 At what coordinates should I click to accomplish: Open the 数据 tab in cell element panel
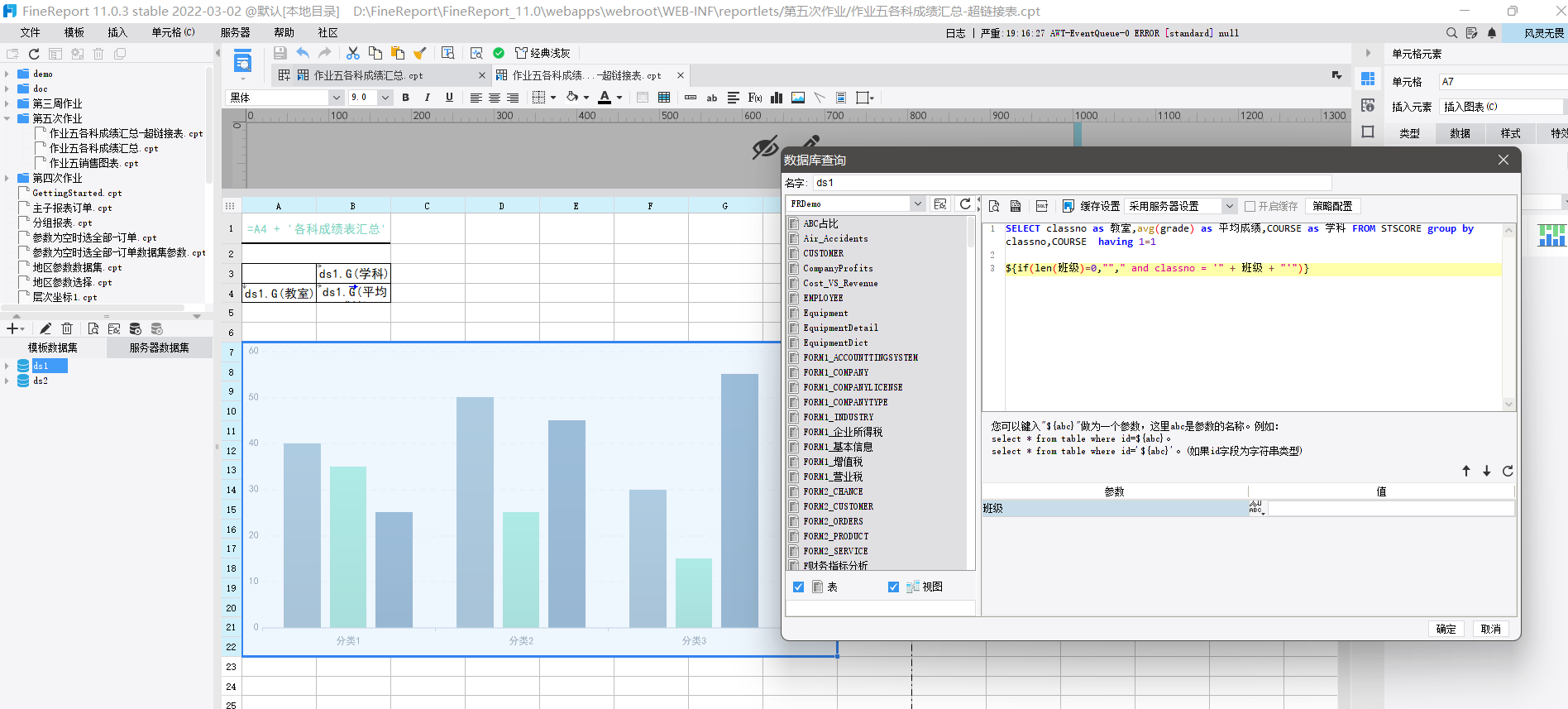(1460, 133)
